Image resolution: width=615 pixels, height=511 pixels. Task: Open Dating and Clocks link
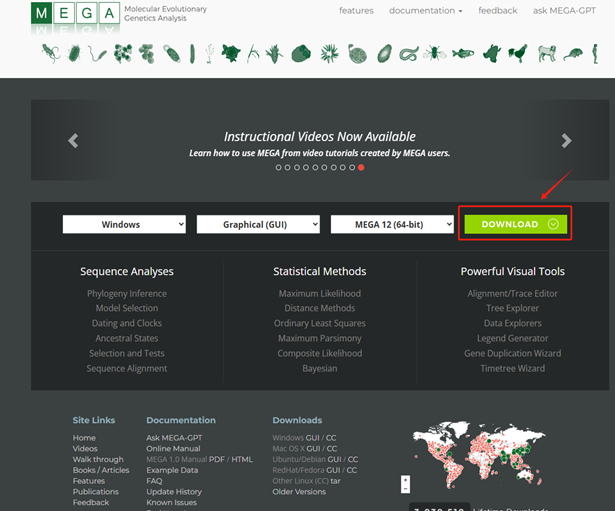click(x=127, y=323)
